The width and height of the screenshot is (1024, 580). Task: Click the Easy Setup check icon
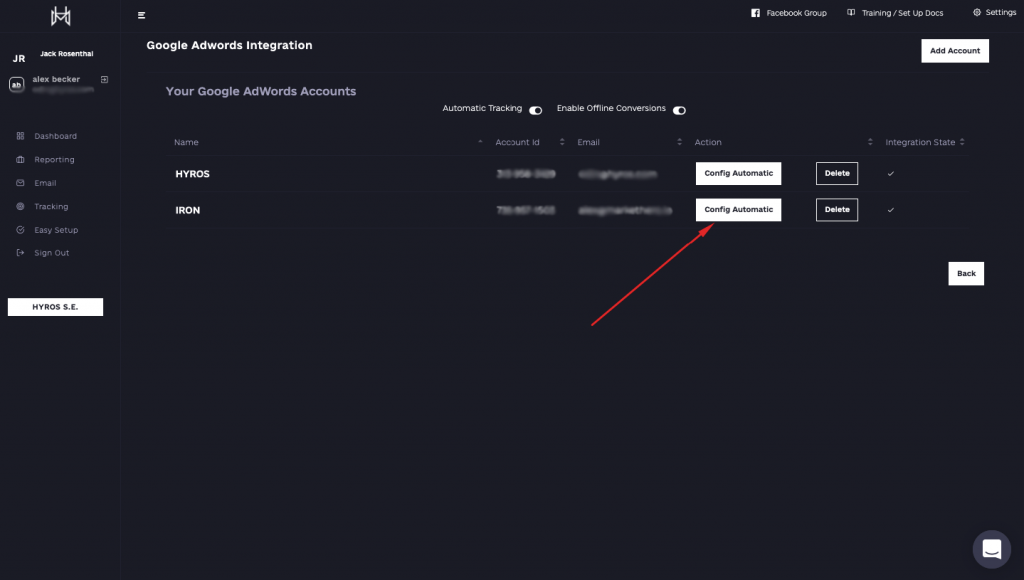[20, 230]
